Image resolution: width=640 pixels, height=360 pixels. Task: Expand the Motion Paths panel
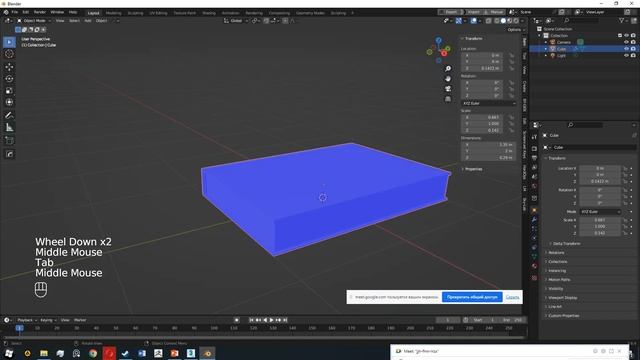click(x=559, y=280)
